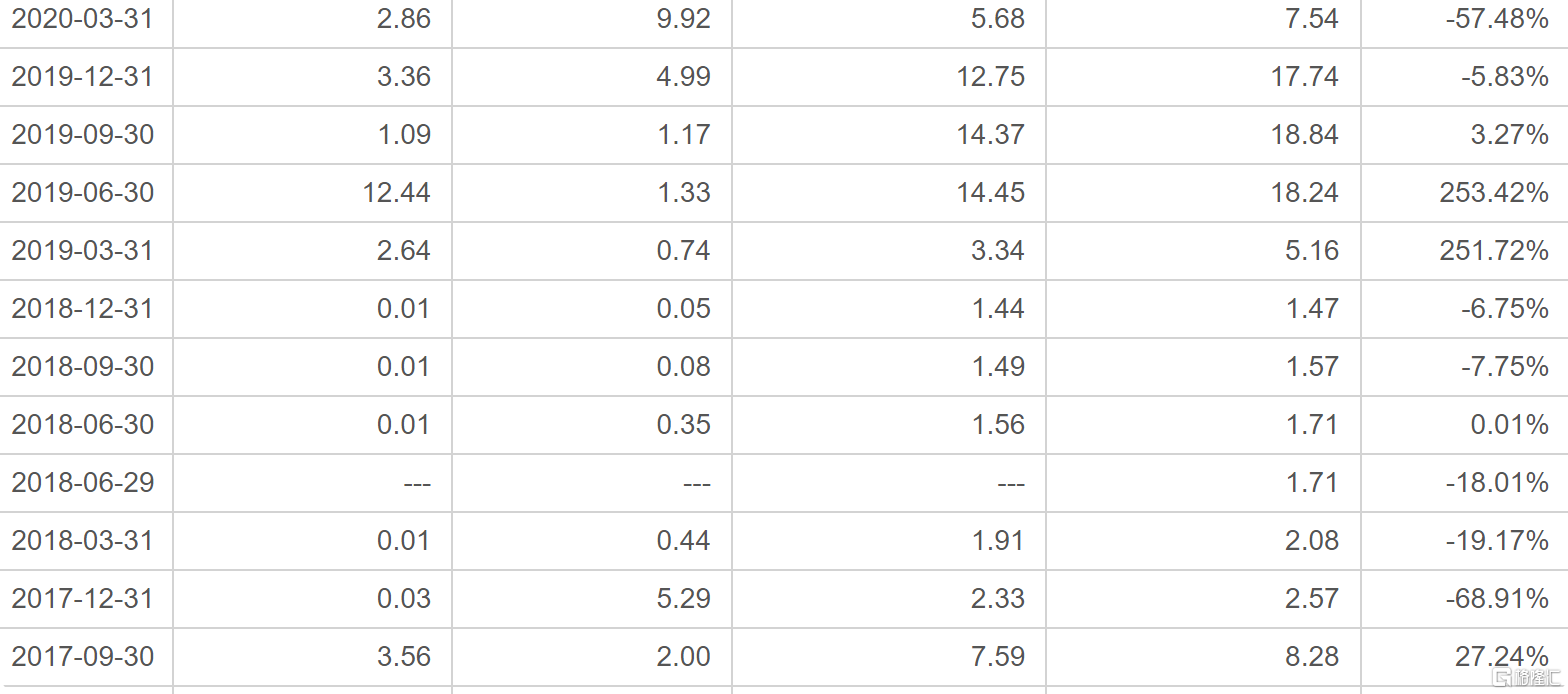This screenshot has width=1568, height=694.
Task: Click the 14.45 value cell
Action: (991, 192)
